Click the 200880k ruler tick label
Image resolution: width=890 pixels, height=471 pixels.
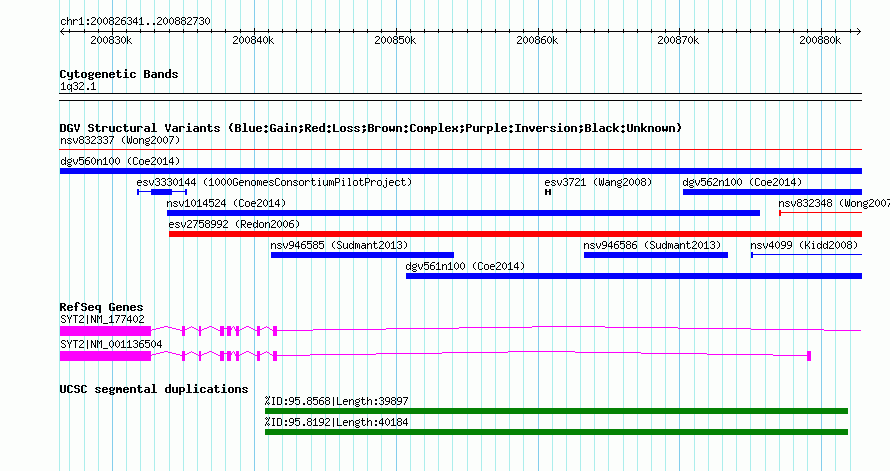[820, 40]
